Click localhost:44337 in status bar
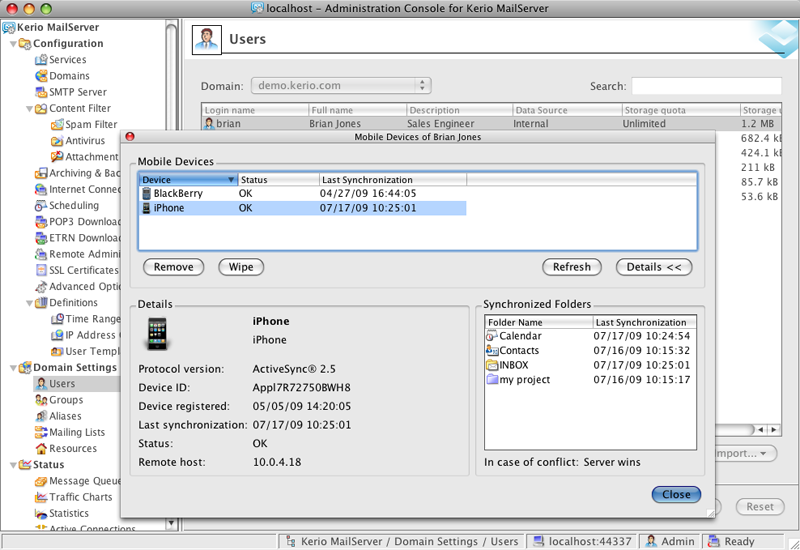The image size is (800, 550). (582, 541)
